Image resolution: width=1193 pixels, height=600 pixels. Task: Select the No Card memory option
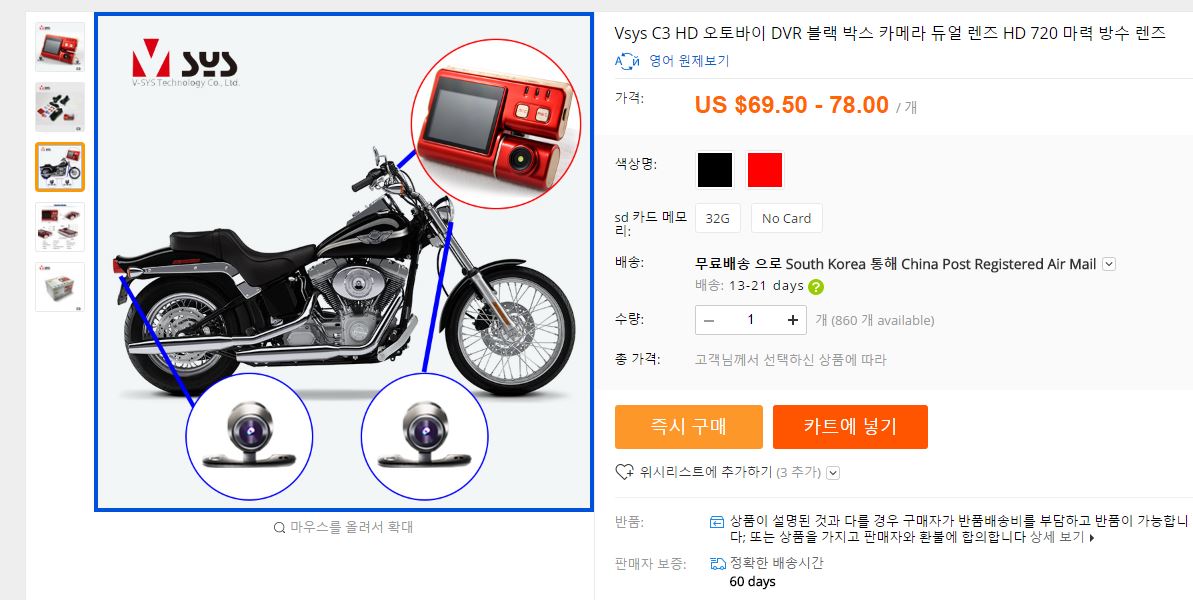[787, 218]
